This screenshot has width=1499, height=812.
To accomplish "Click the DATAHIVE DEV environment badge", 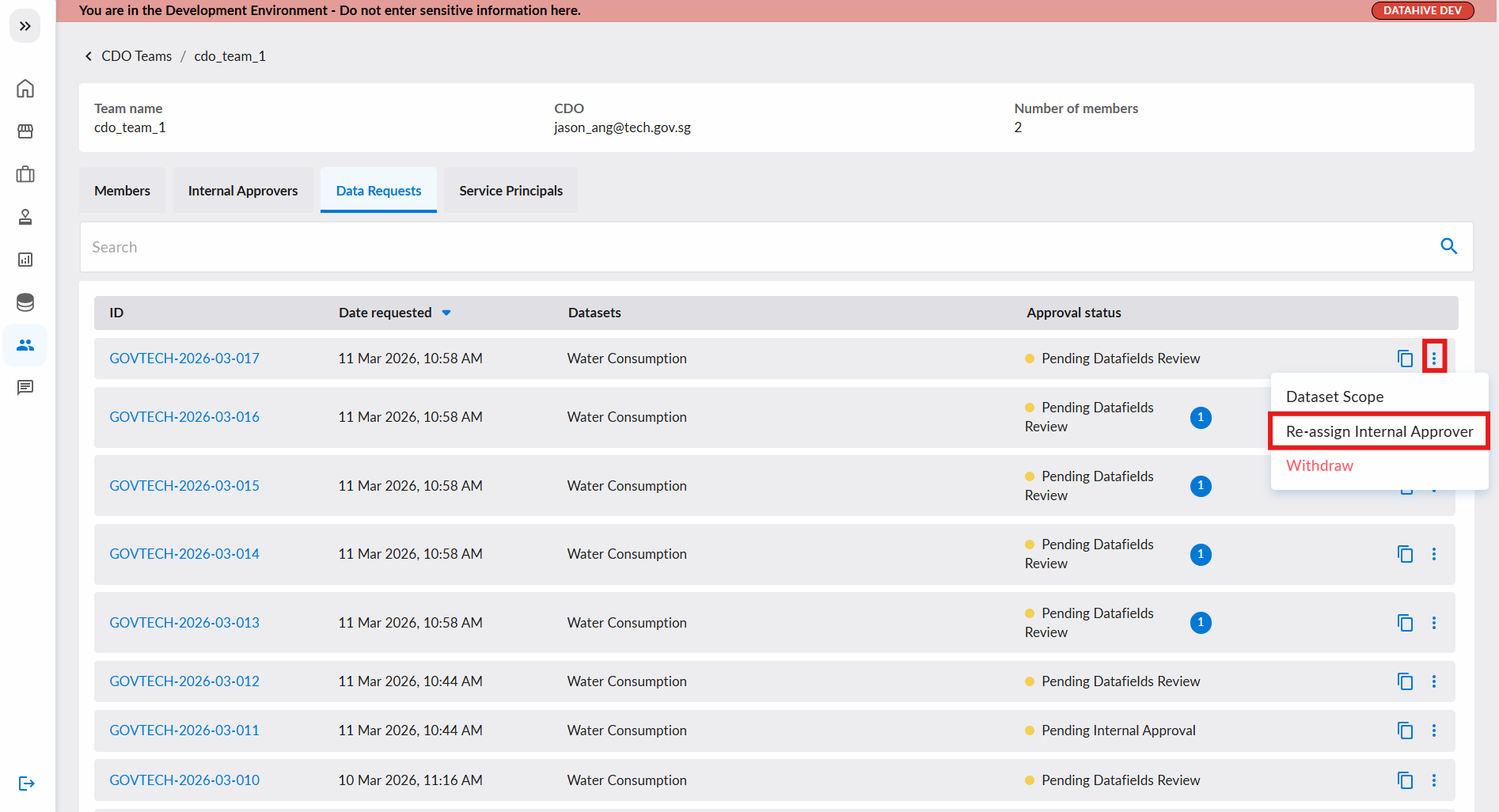I will [x=1422, y=10].
